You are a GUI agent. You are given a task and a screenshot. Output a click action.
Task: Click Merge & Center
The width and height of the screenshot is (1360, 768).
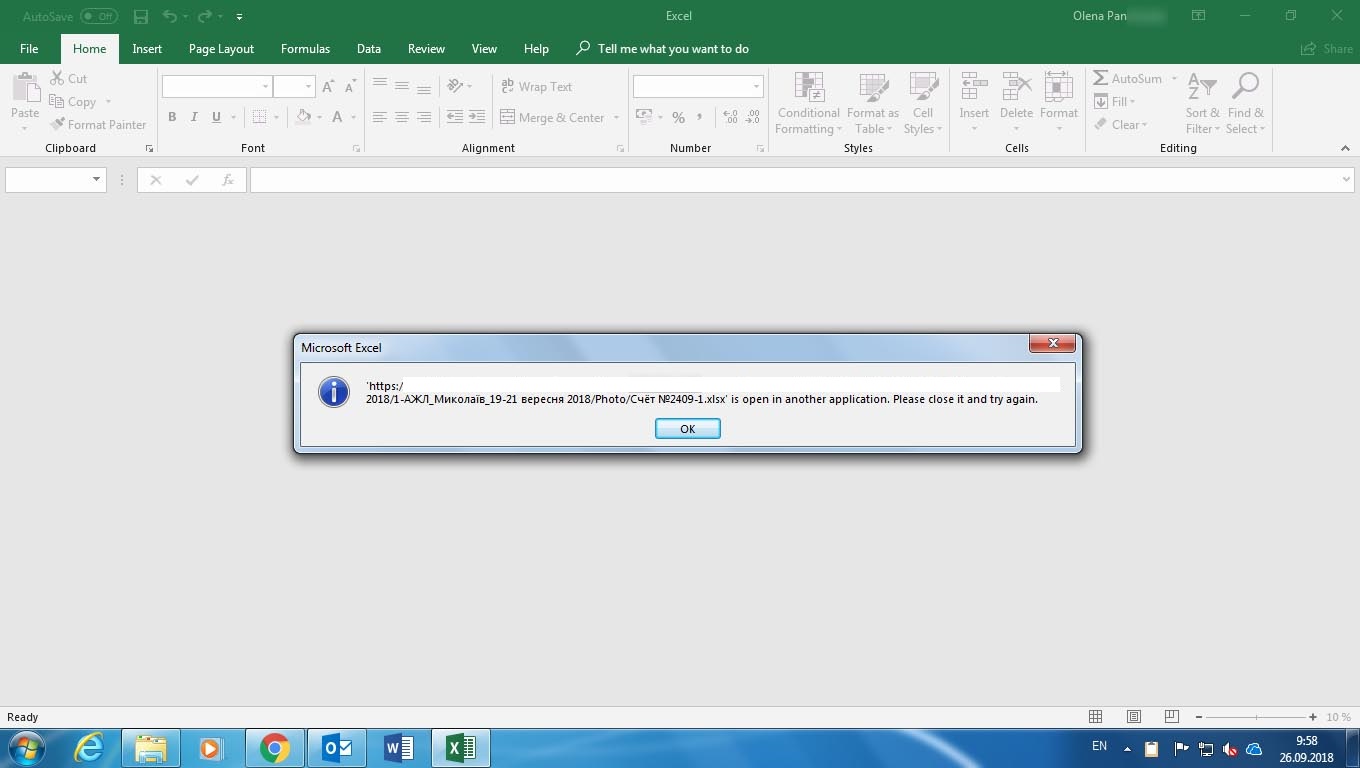coord(552,117)
